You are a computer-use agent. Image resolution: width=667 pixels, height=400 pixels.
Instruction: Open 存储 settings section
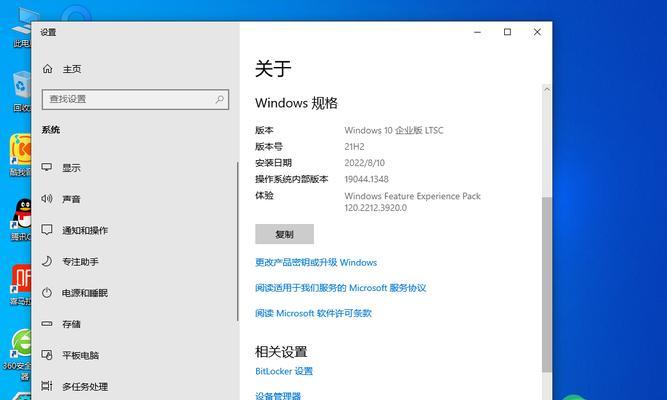pyautogui.click(x=71, y=324)
